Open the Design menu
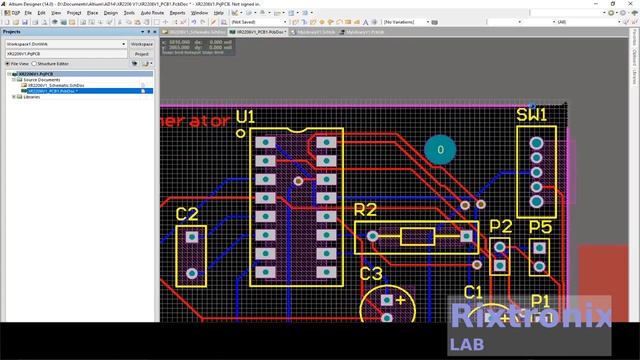Viewport: 640px width, 360px height. (x=111, y=13)
